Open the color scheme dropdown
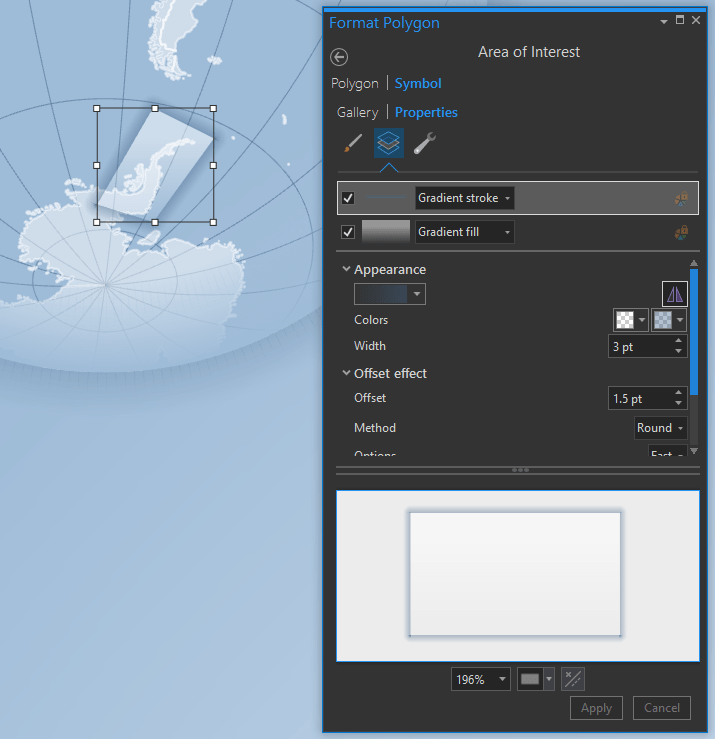The image size is (715, 739). (x=390, y=294)
